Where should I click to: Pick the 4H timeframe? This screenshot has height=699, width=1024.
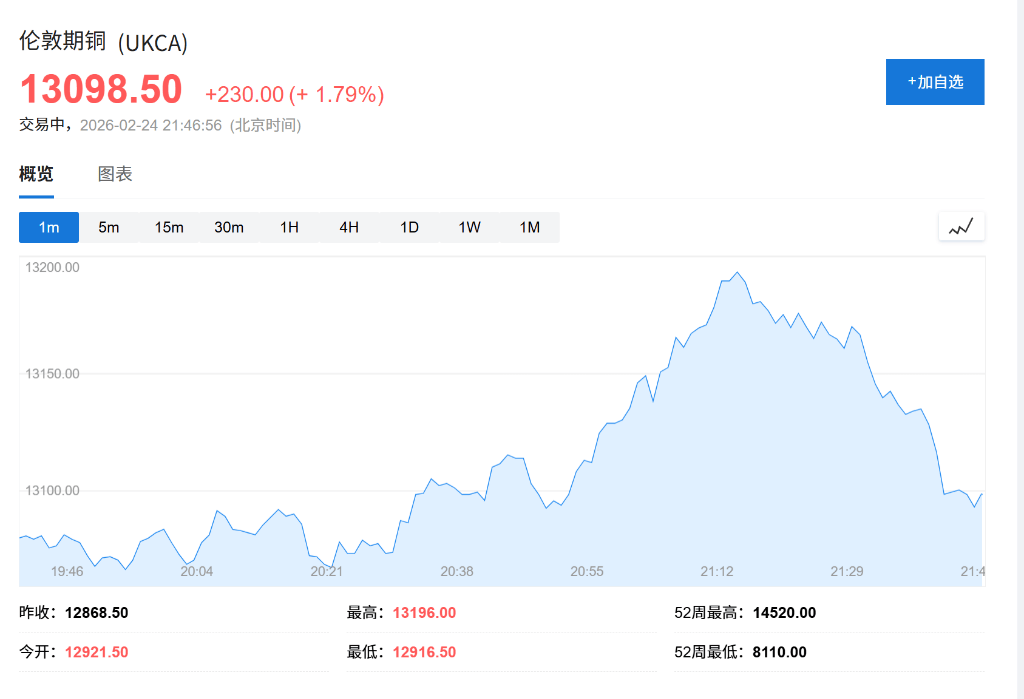tap(349, 227)
